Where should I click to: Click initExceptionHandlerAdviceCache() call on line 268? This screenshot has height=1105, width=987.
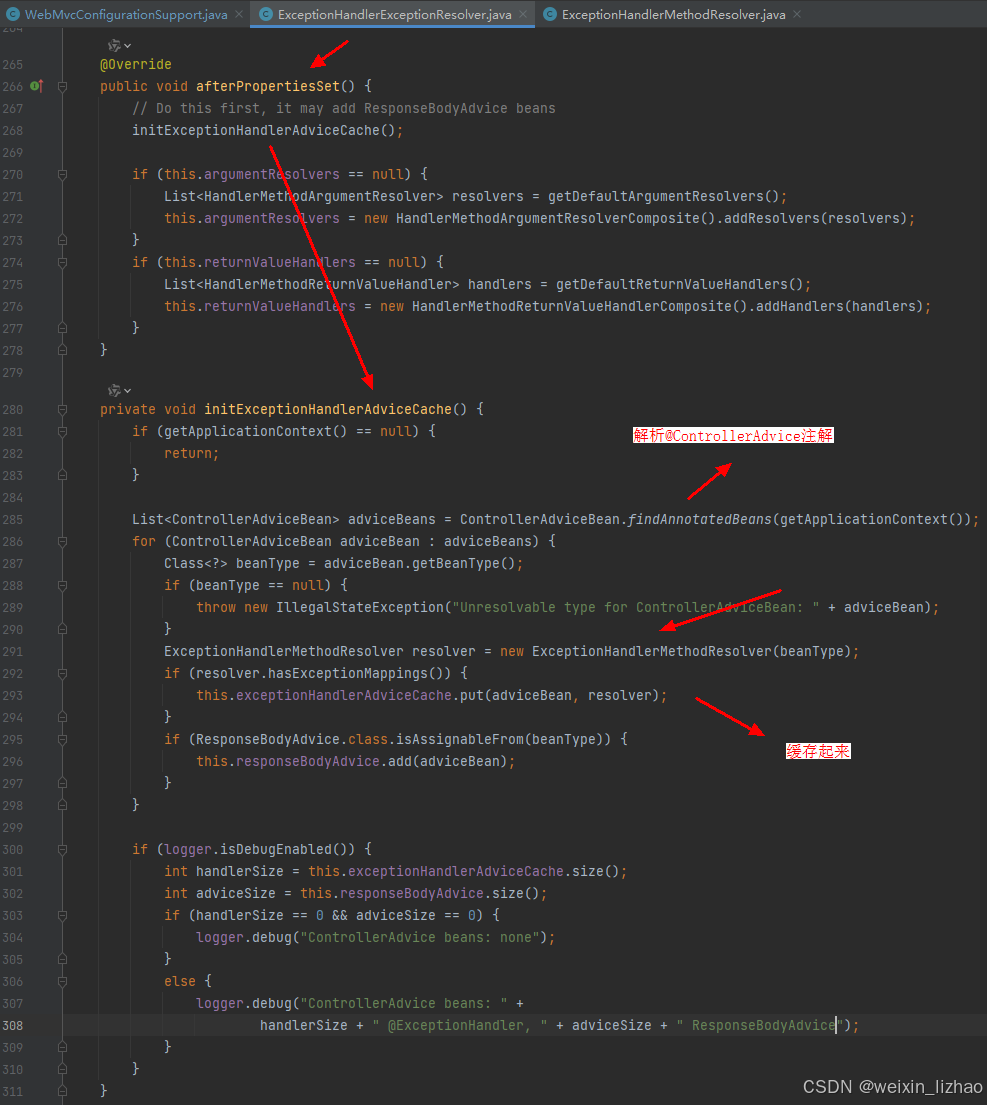263,130
